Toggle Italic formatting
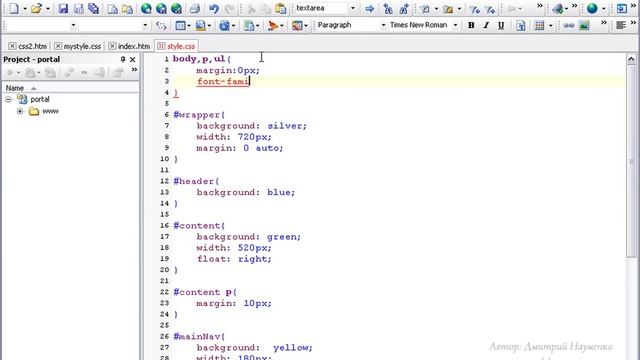Image resolution: width=640 pixels, height=360 pixels. point(486,25)
